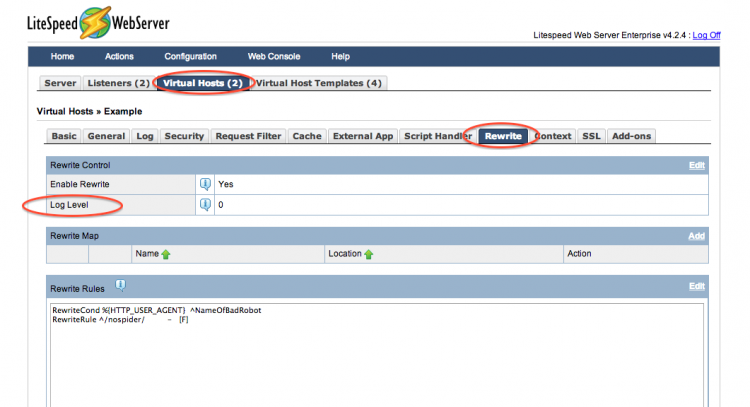The width and height of the screenshot is (750, 407).
Task: Edit the Rewrite Control section
Action: tap(697, 165)
